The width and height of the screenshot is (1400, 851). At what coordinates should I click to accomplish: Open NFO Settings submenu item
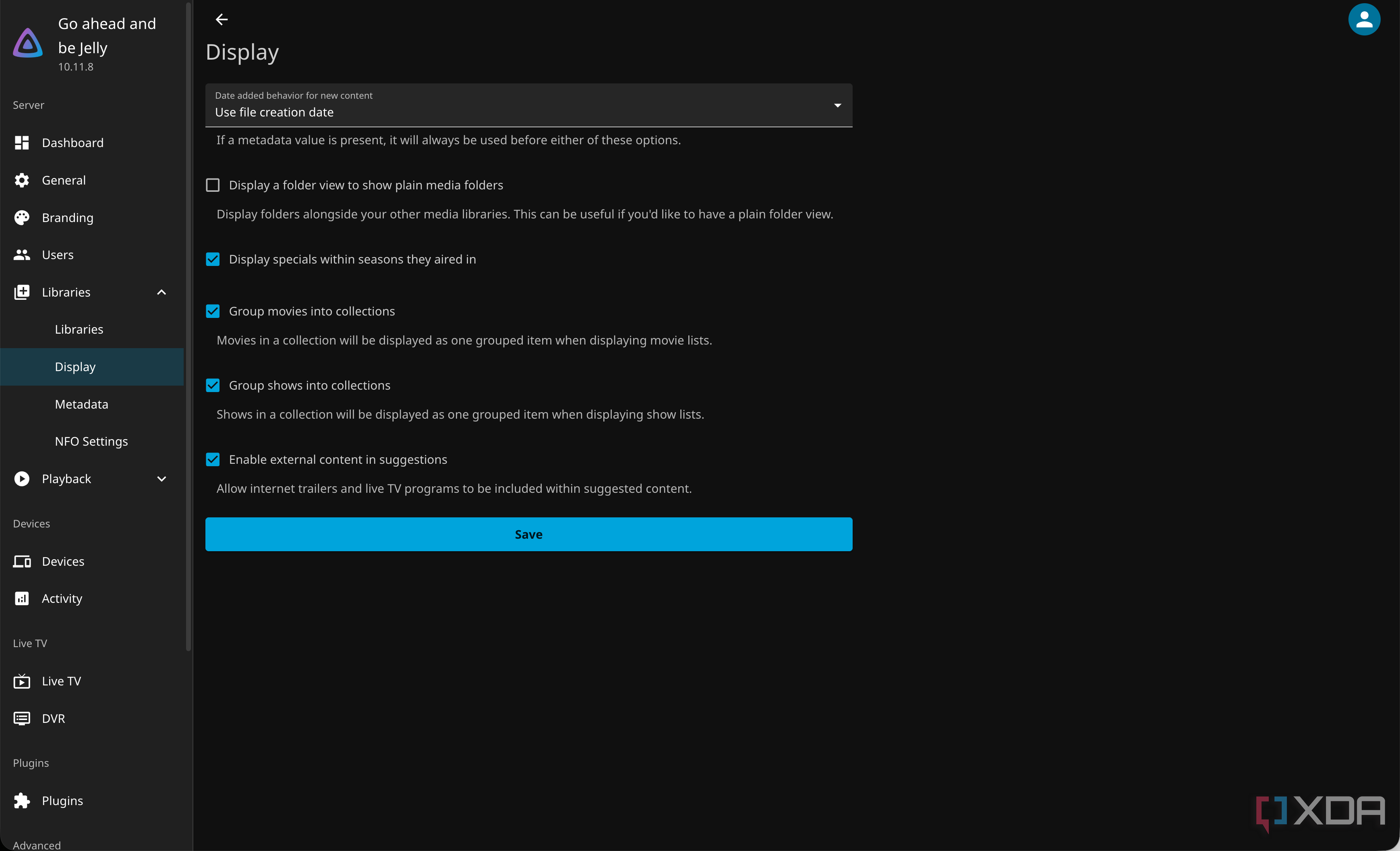tap(92, 442)
